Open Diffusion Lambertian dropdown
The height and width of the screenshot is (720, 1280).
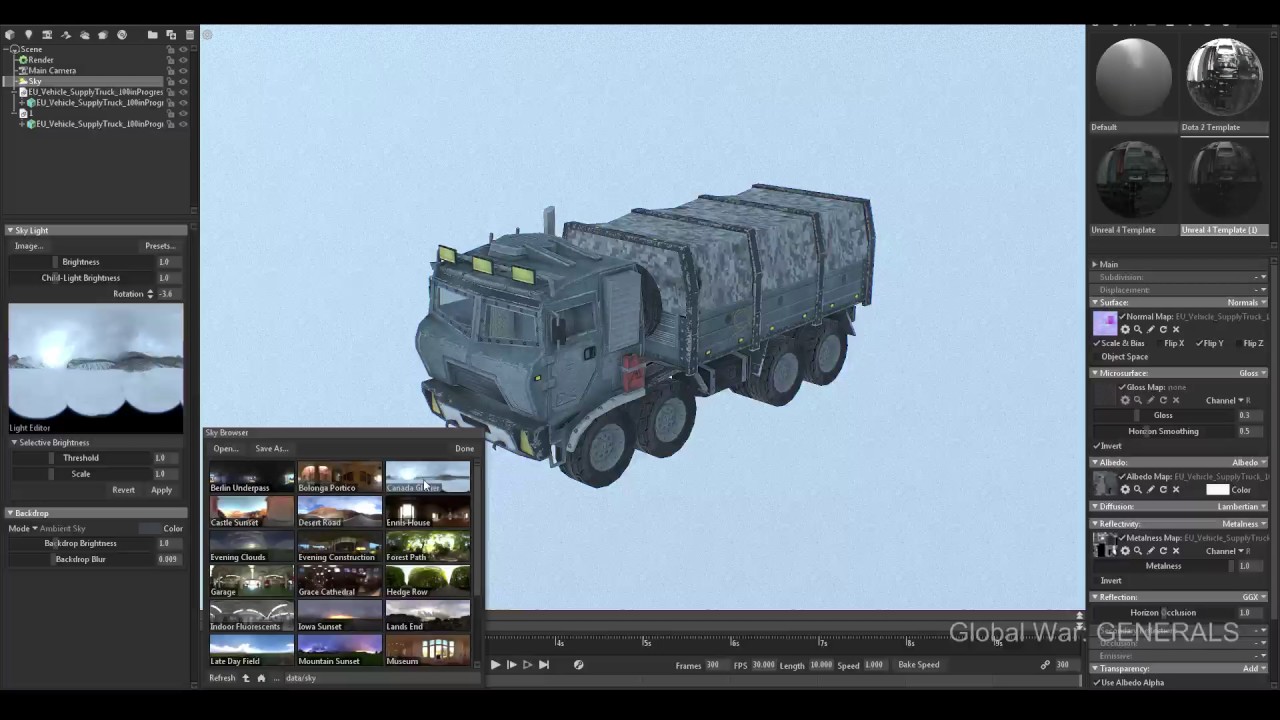point(1243,507)
